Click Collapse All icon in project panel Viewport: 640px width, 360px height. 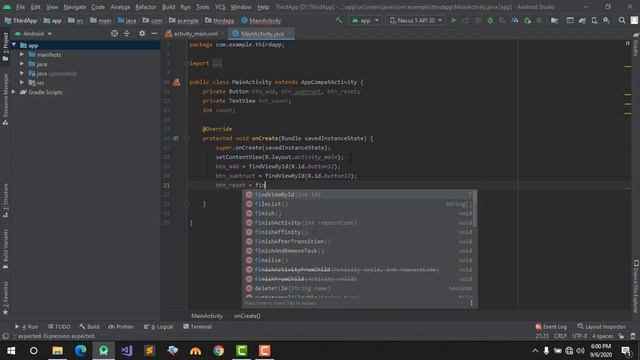point(127,33)
